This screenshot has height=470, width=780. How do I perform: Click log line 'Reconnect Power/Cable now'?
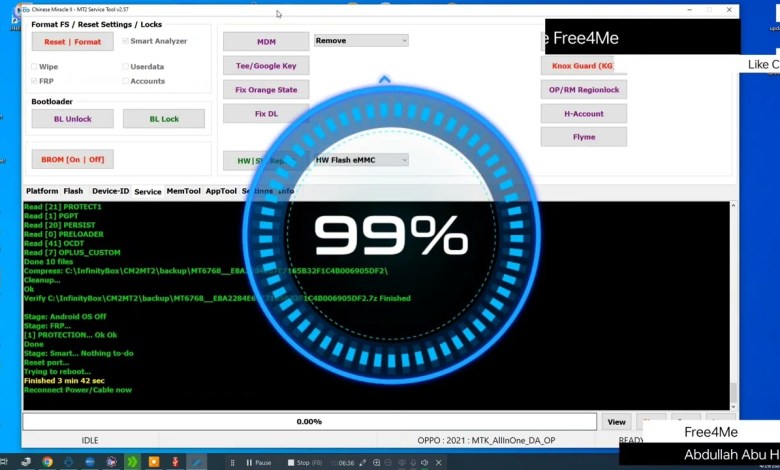point(78,390)
